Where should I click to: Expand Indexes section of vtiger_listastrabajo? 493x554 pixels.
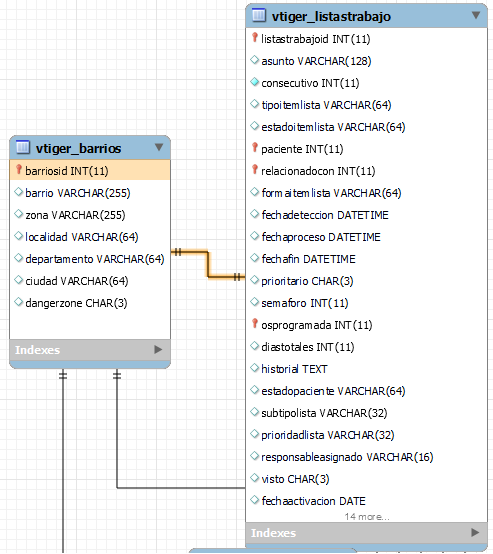click(x=475, y=532)
